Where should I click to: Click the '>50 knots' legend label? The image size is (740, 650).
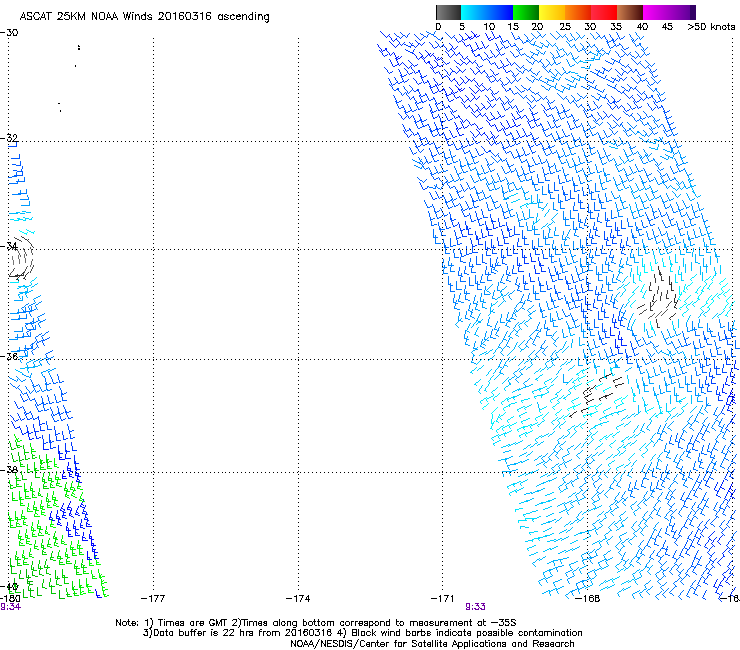(x=711, y=27)
